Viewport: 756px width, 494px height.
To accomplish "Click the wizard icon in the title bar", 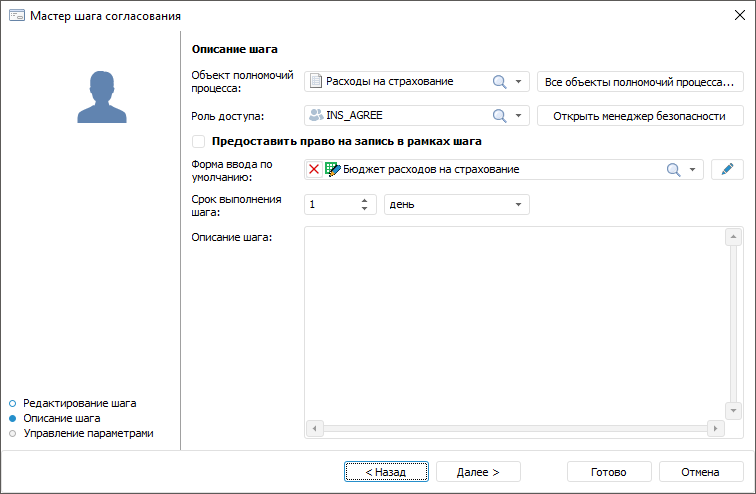I will (x=17, y=16).
